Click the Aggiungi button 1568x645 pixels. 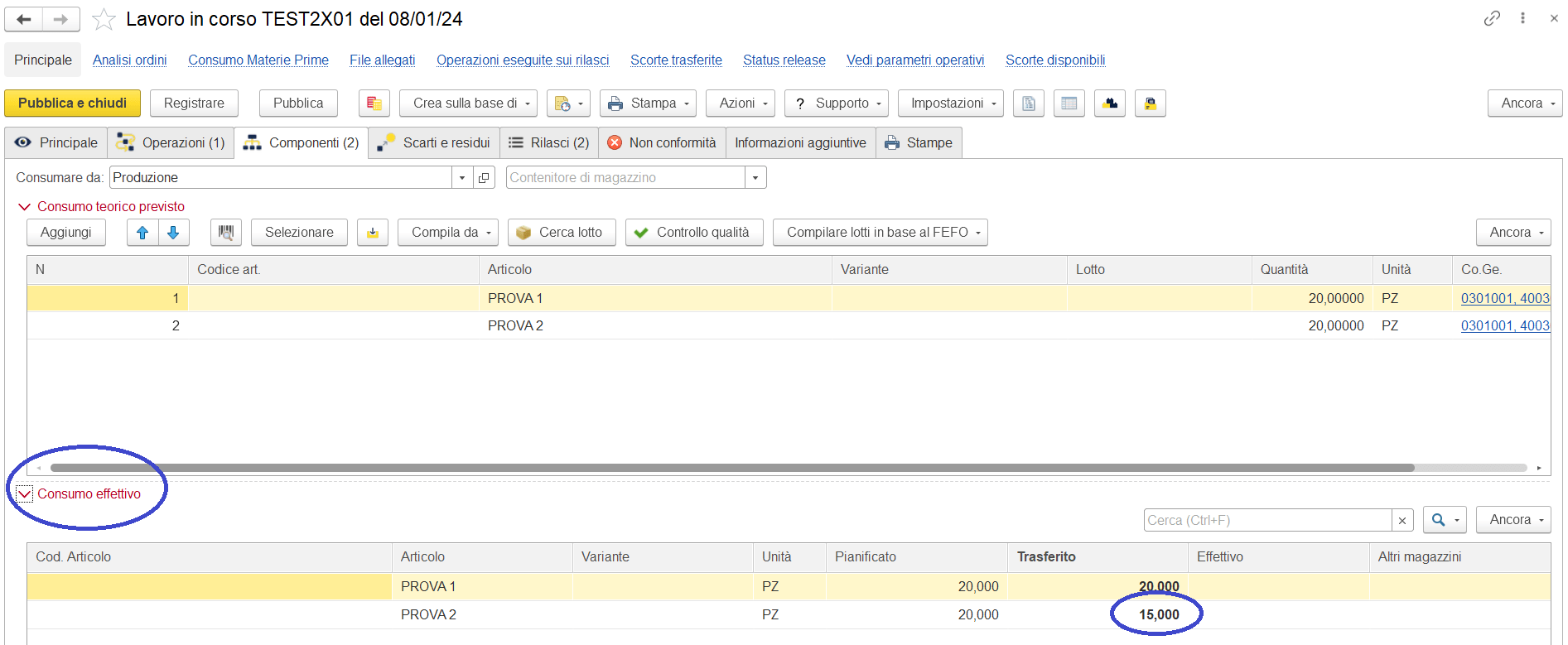[x=66, y=233]
